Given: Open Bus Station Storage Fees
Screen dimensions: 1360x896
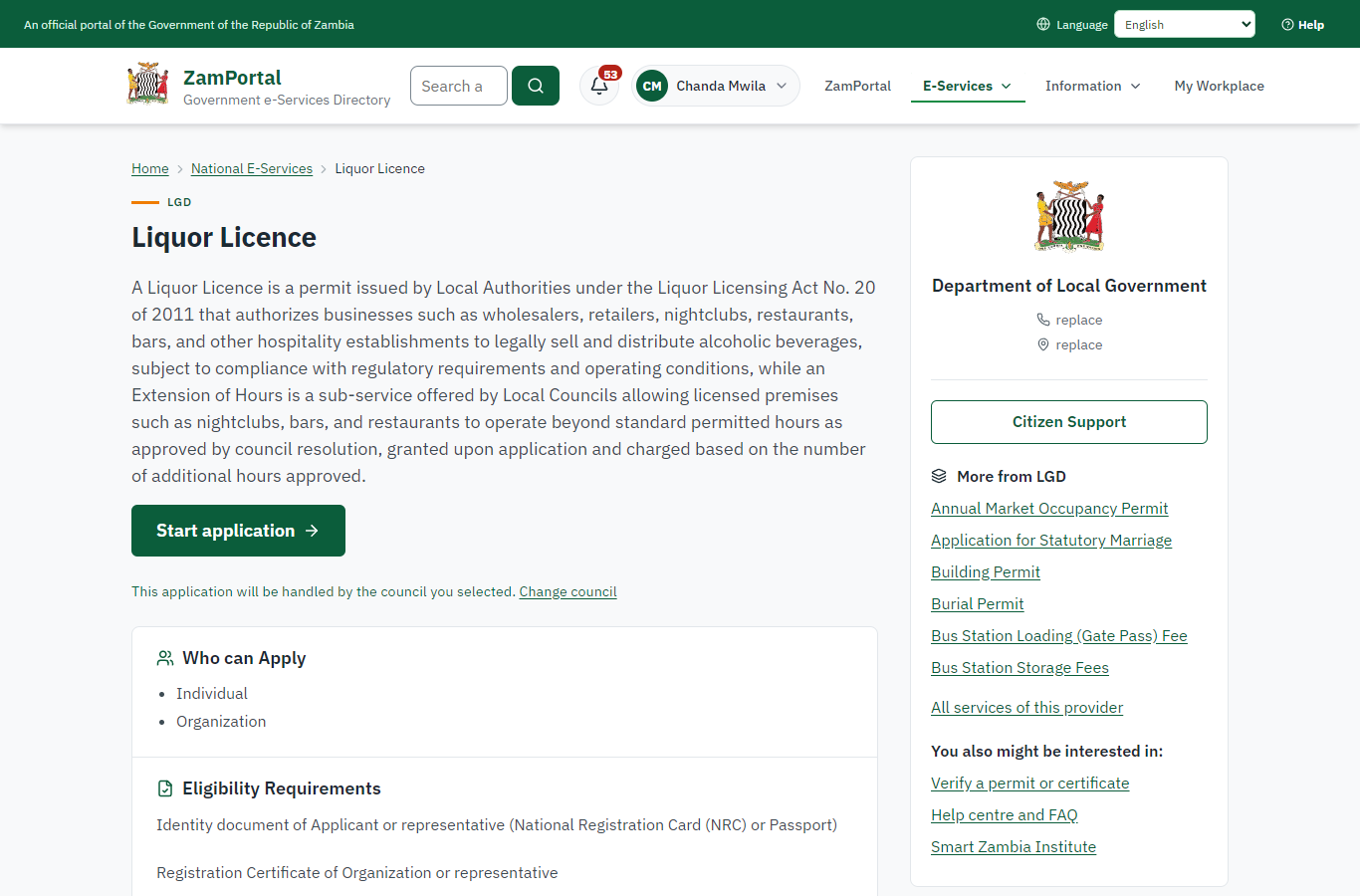Looking at the screenshot, I should 1020,667.
